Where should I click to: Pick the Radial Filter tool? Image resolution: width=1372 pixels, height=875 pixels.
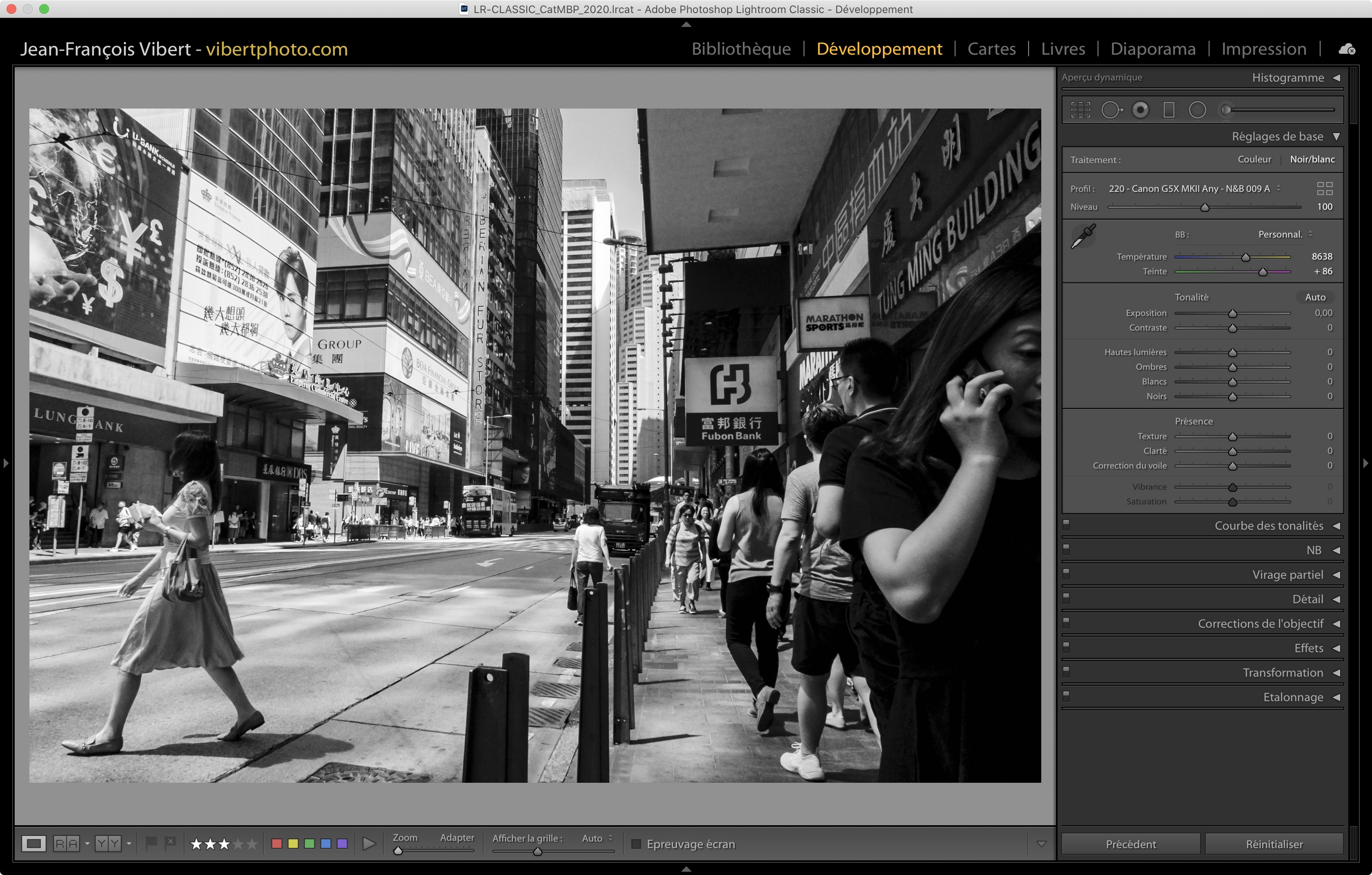(x=1197, y=110)
